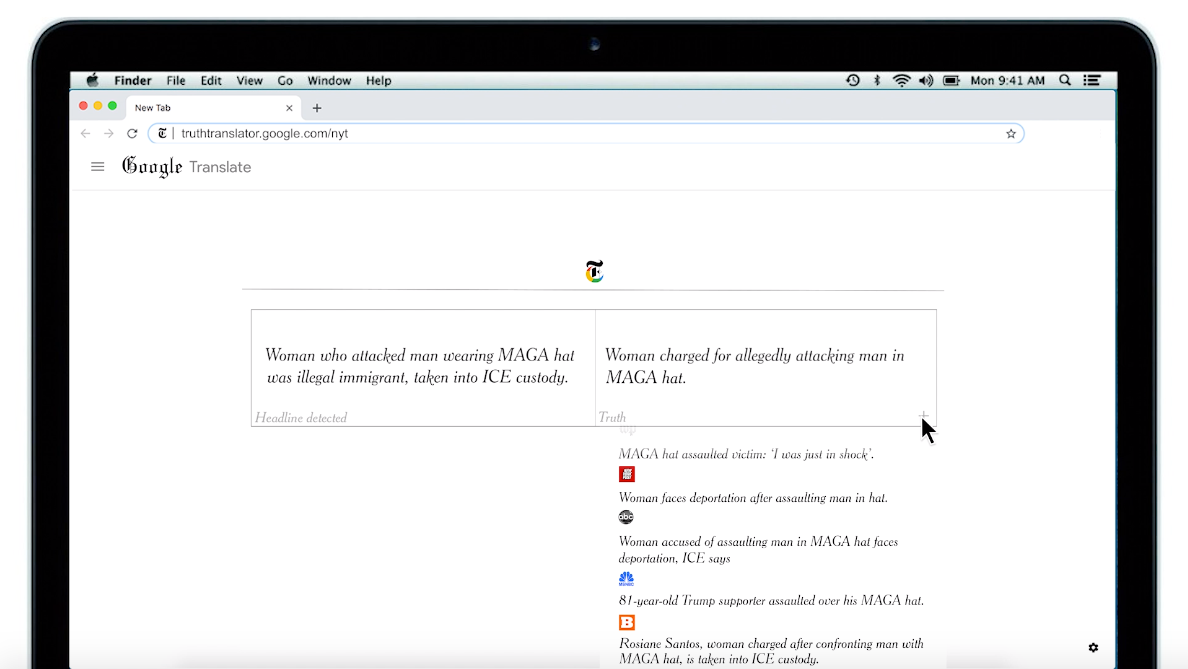Open the Go menu
Screen dimensions: 1188x669
coord(285,80)
